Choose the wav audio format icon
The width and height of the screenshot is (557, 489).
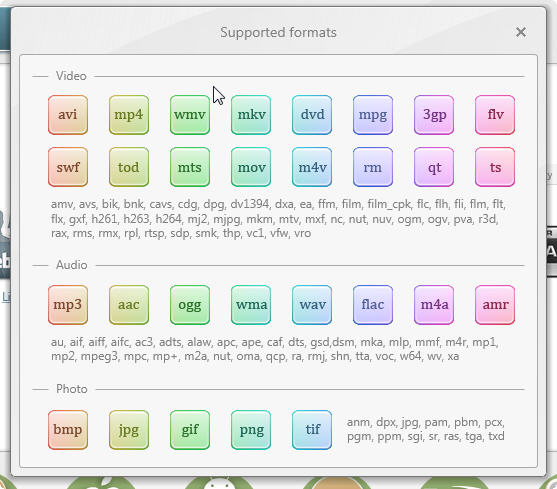point(312,305)
